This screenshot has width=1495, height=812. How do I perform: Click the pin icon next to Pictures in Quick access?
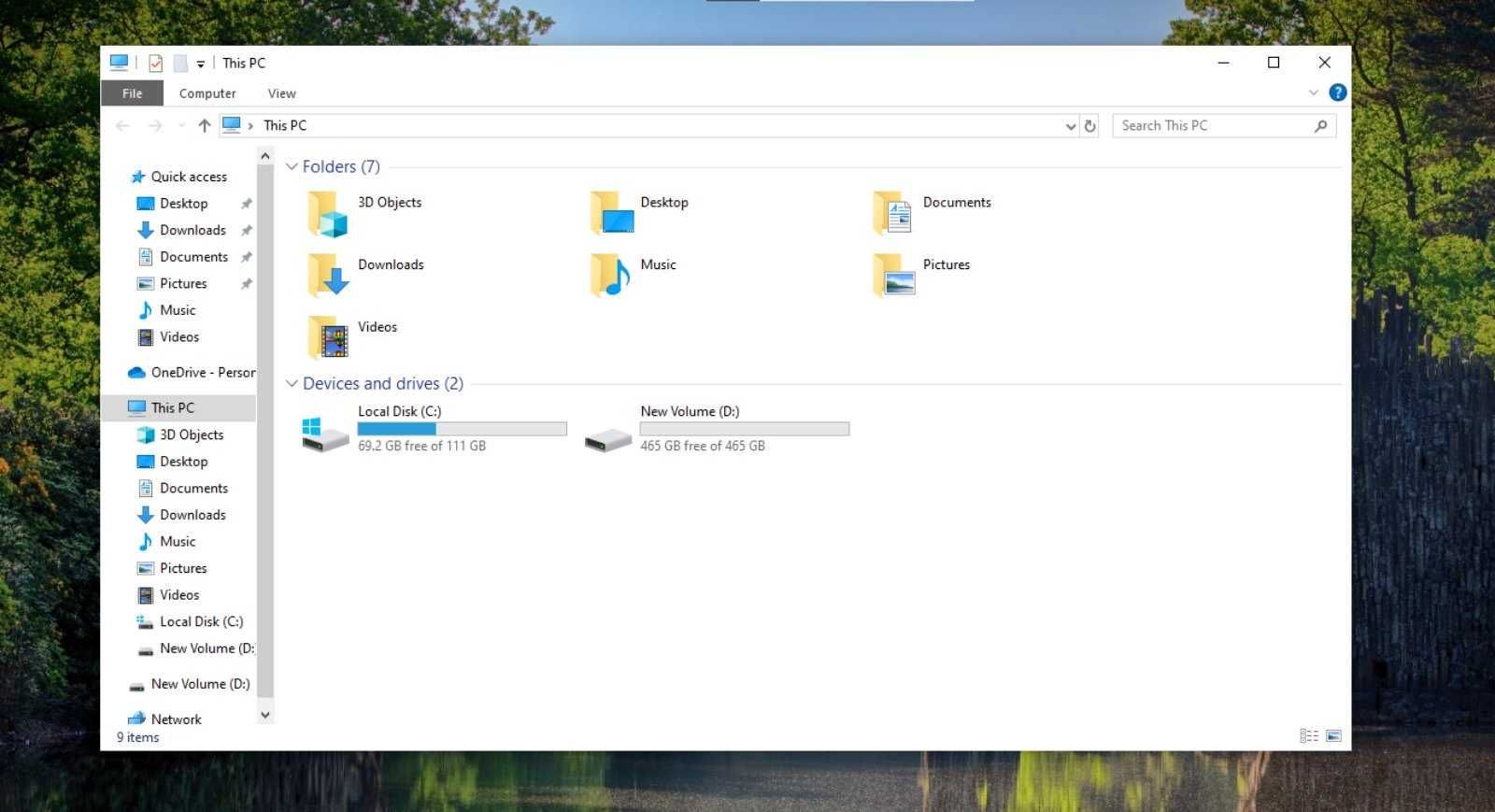[247, 283]
